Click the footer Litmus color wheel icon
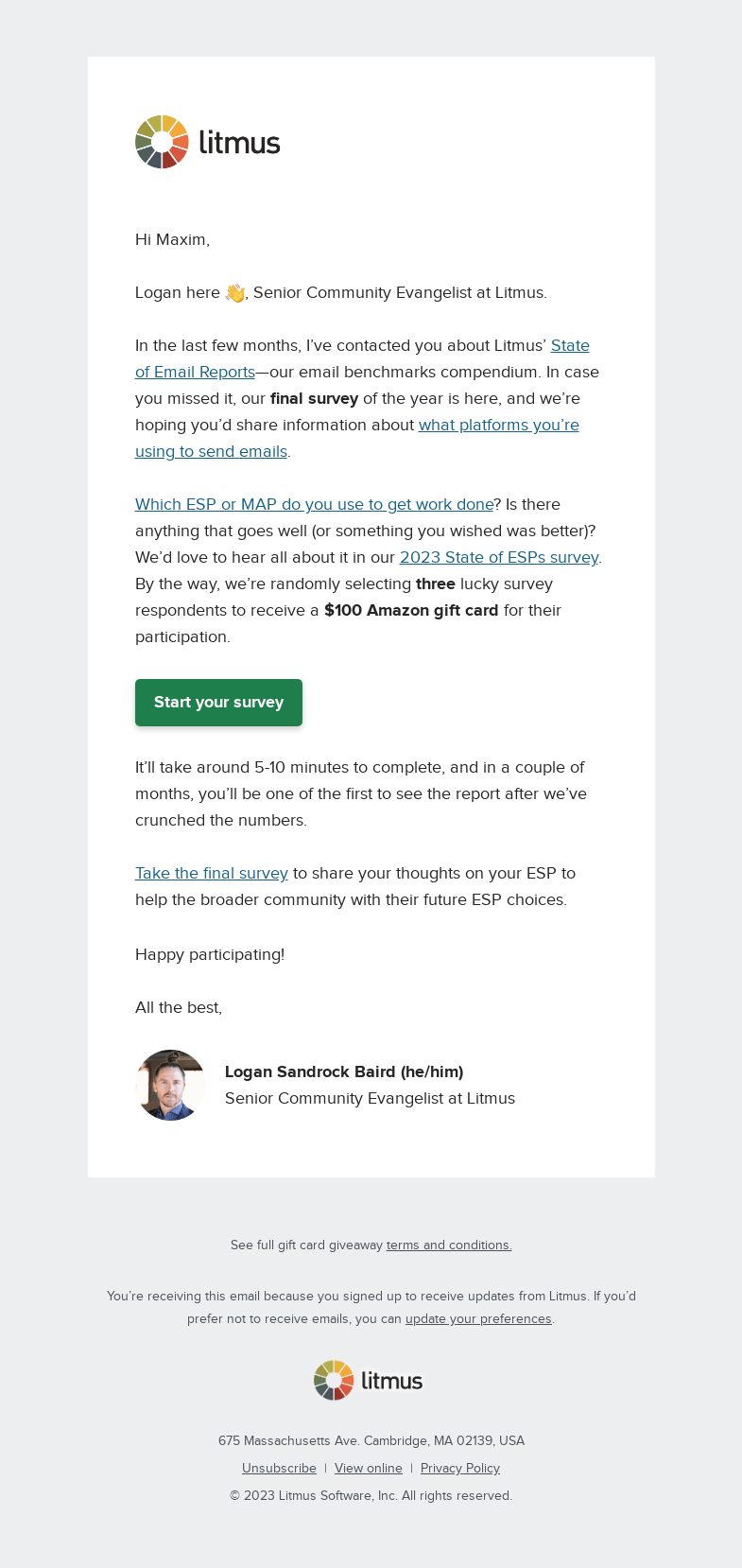 [x=334, y=1381]
